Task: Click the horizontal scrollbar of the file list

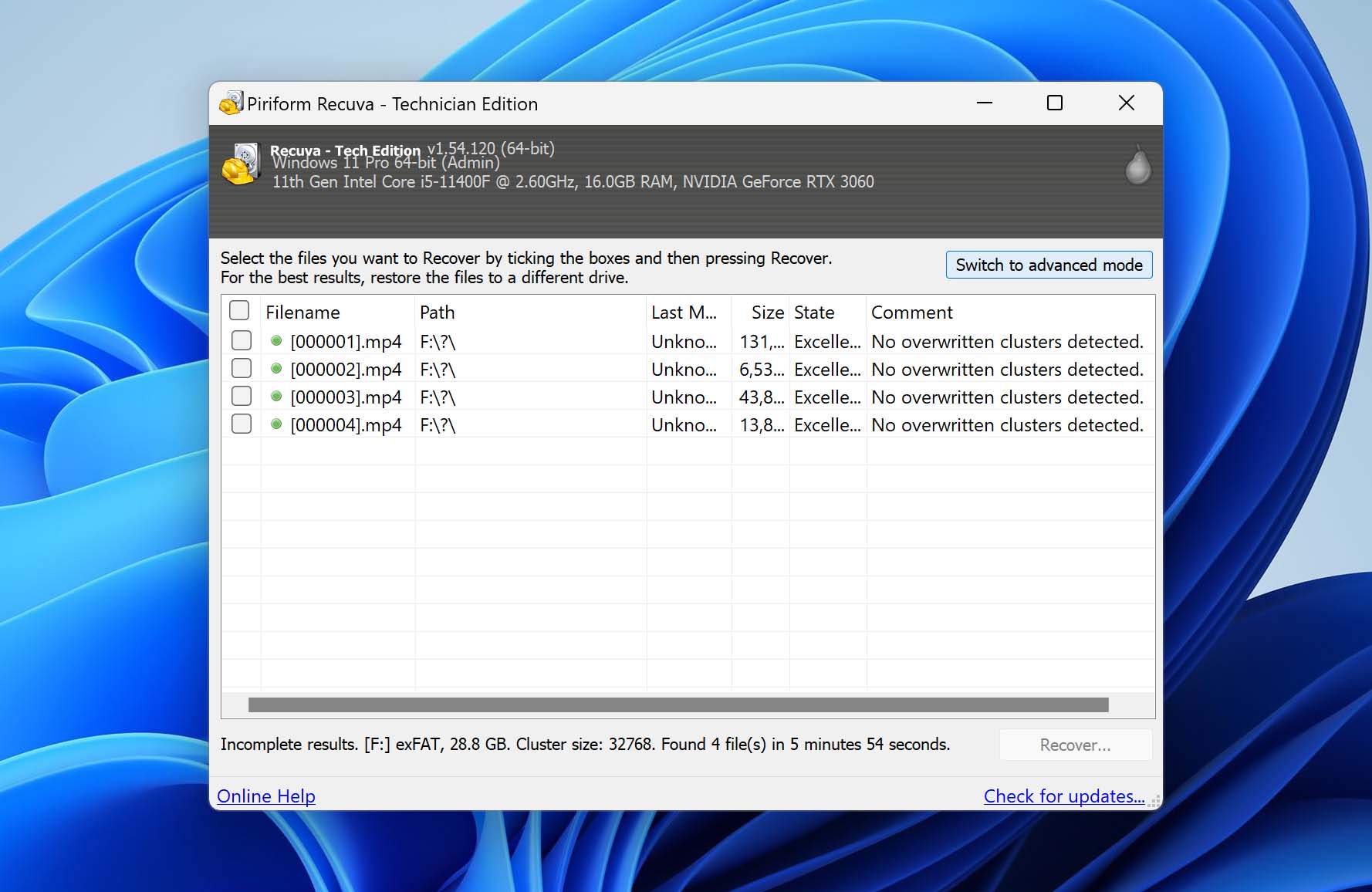Action: pos(678,704)
